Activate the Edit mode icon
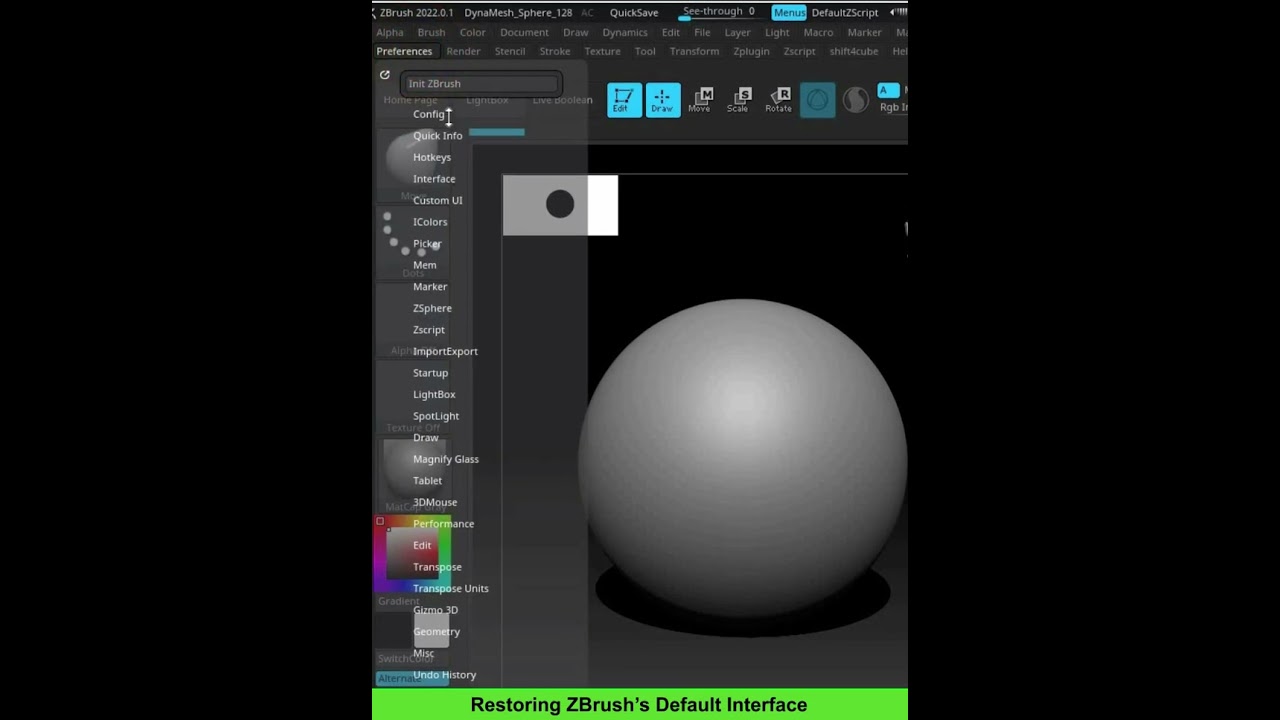Viewport: 1280px width, 720px height. point(624,100)
